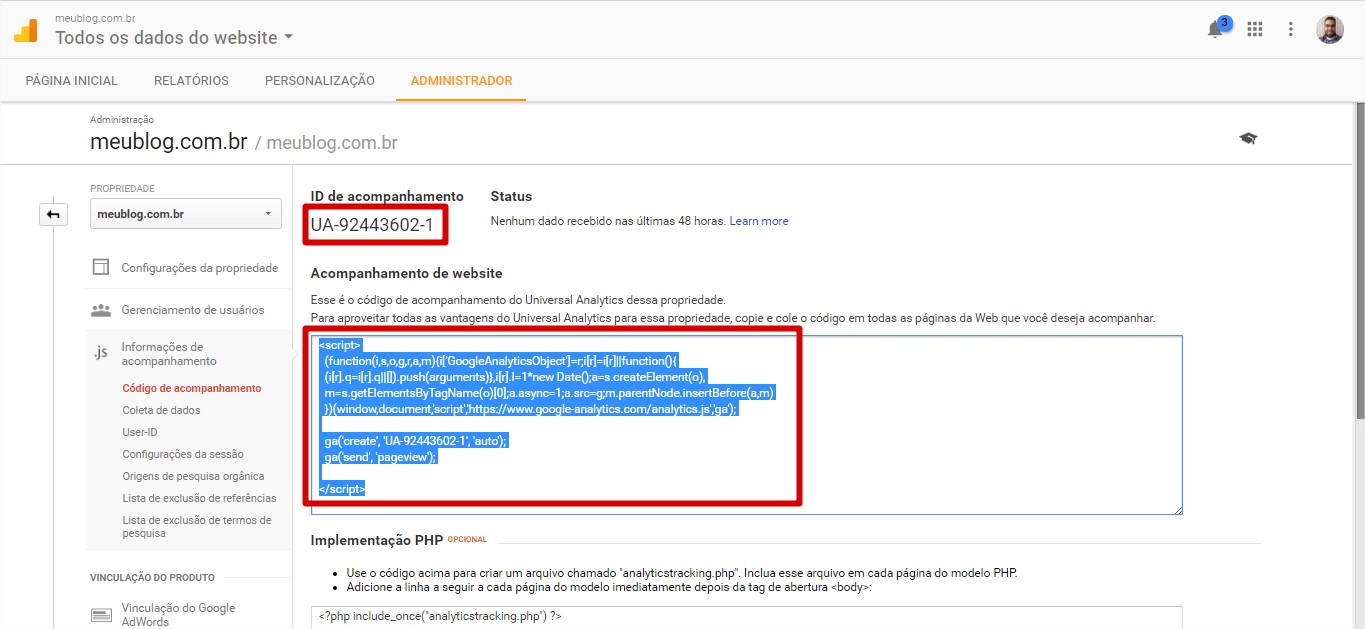Click the AdWords linking icon

100,615
